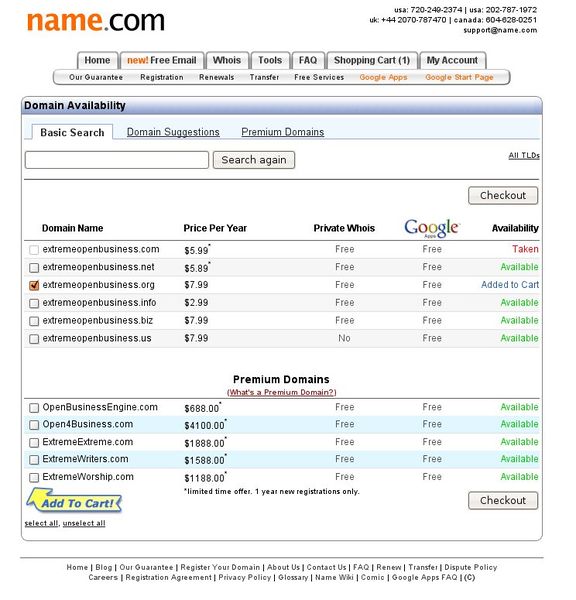Select Our Guarantee in the submenu

click(x=96, y=77)
